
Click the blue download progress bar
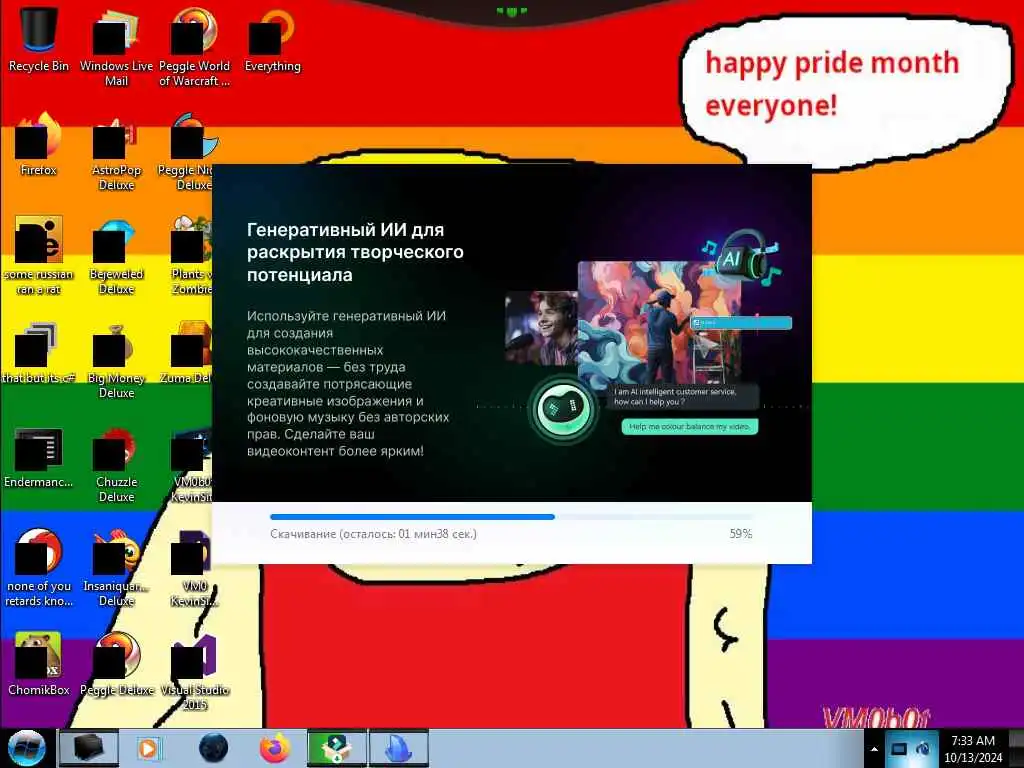pos(412,517)
